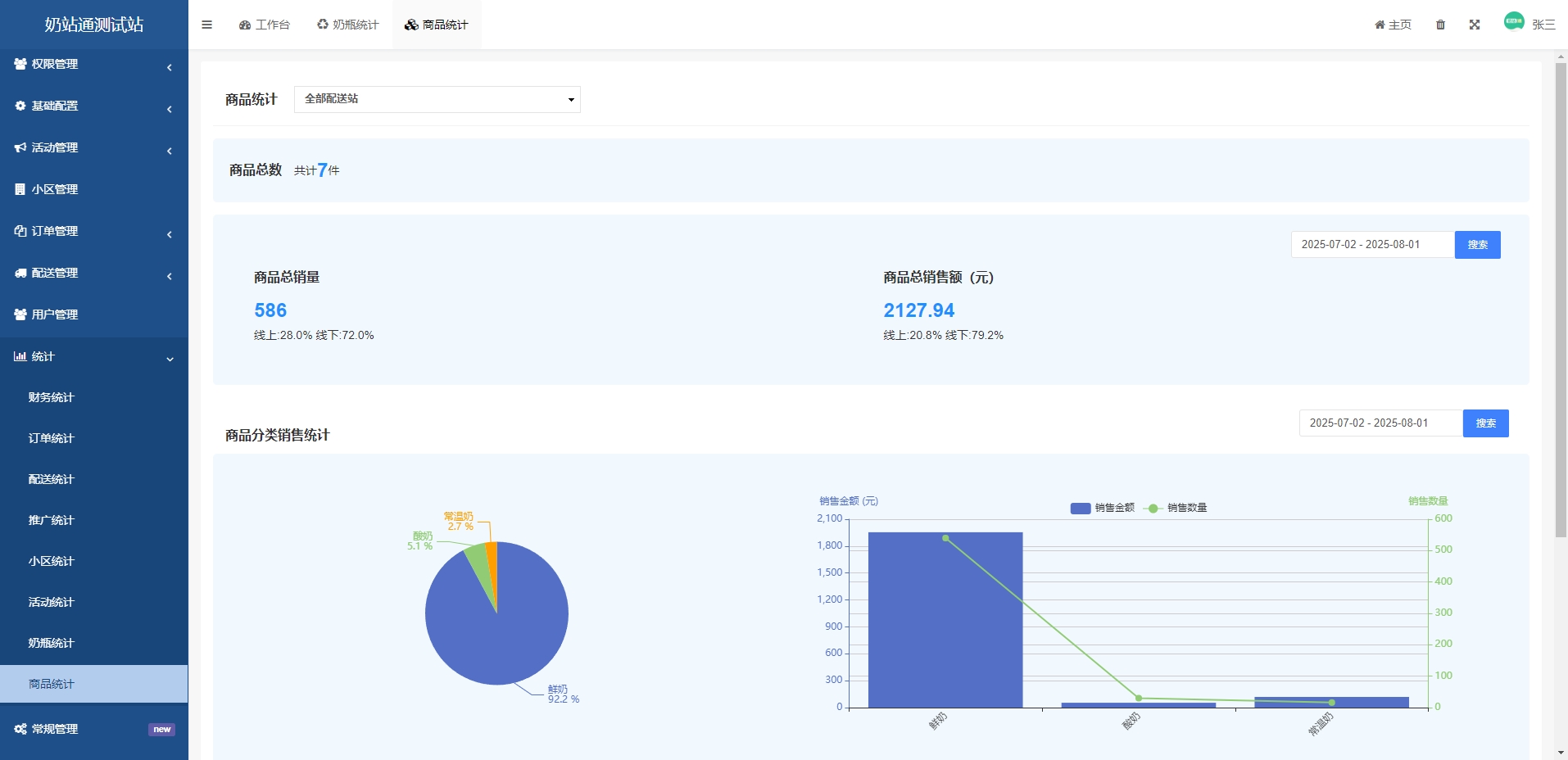This screenshot has height=760, width=1568.
Task: Click the 小区管理 building icon
Action: click(x=20, y=189)
